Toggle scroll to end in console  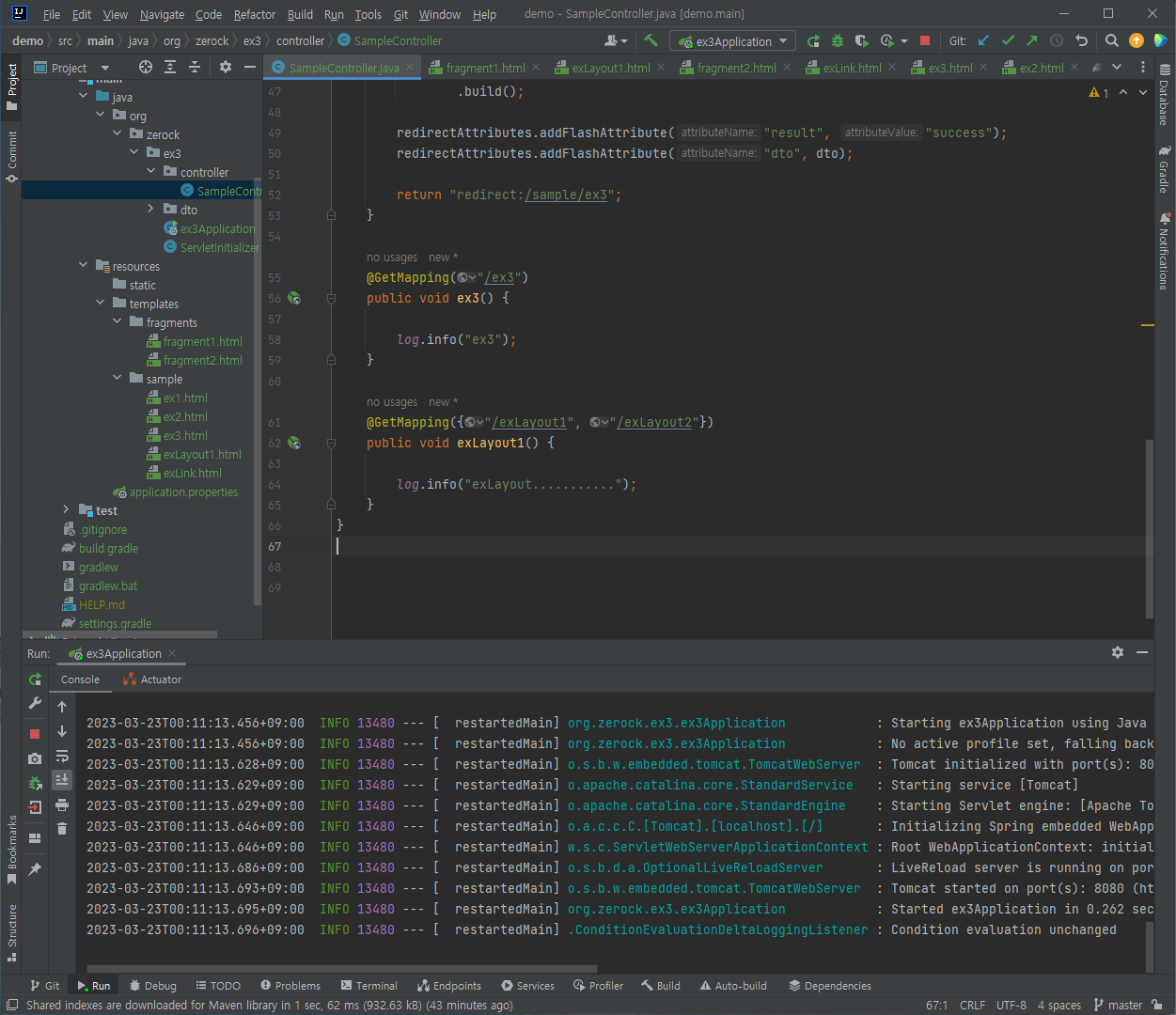coord(62,780)
